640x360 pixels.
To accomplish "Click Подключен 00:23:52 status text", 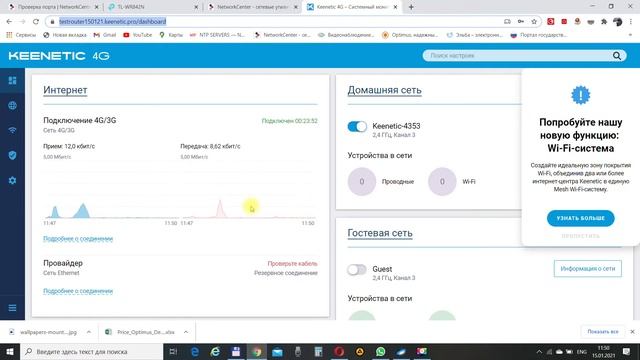I will pos(289,121).
